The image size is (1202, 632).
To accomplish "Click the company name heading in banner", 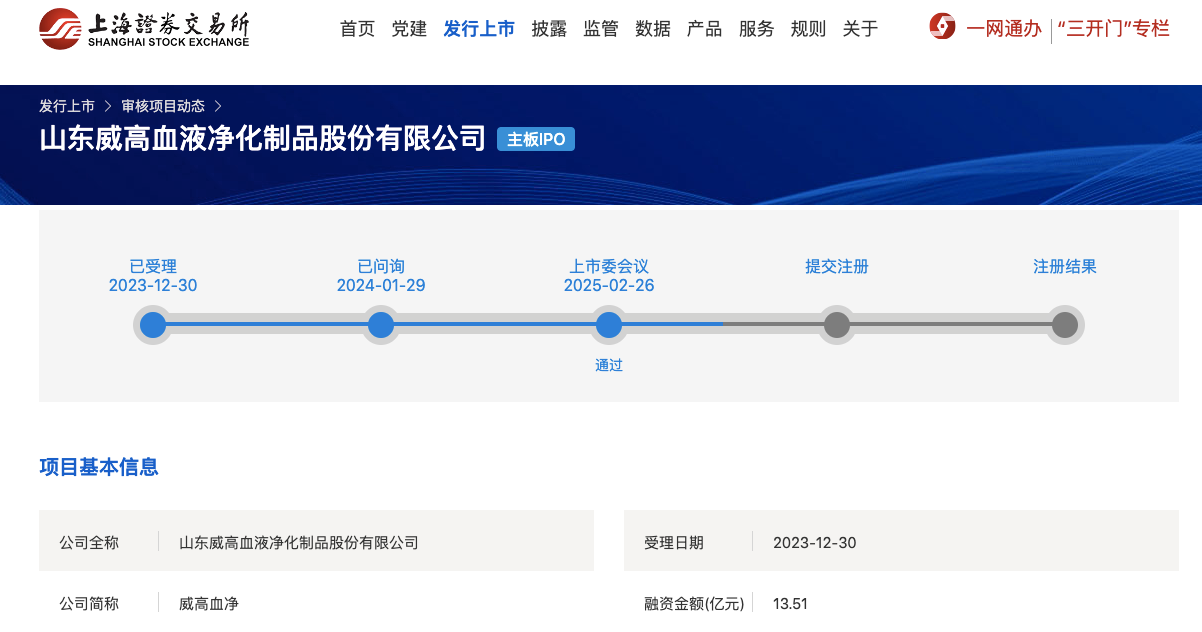I will click(x=262, y=138).
